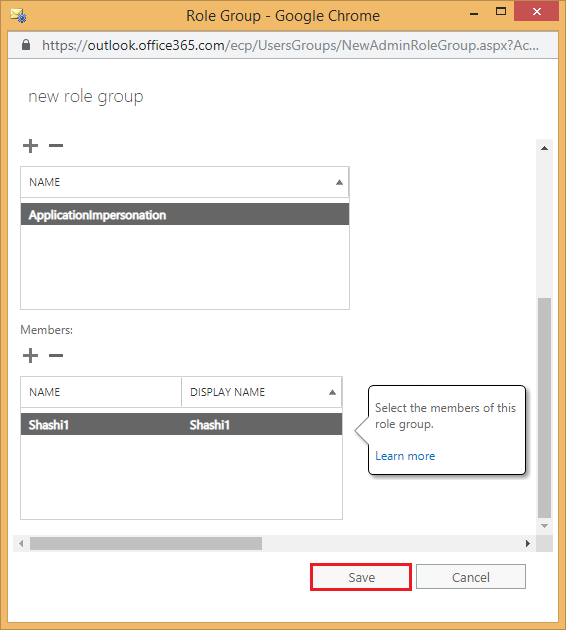Save the new role group
567x630 pixels.
tap(361, 577)
